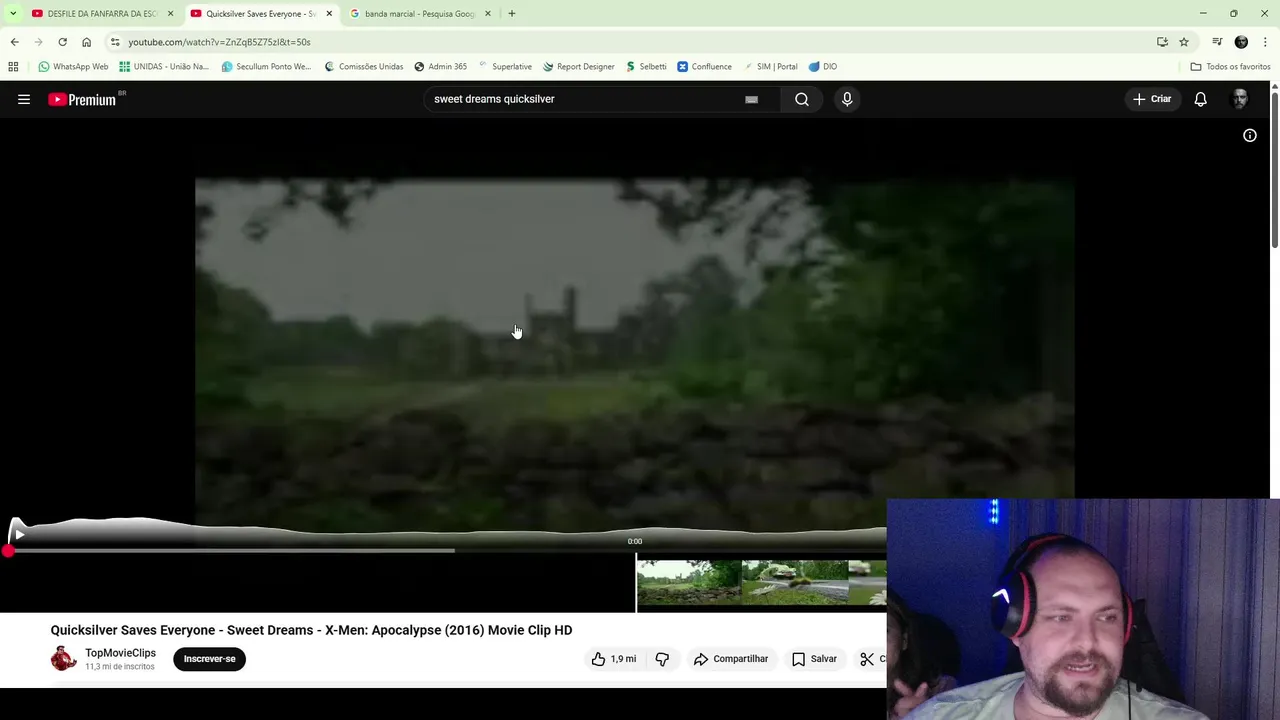Close the DESFILE DA FANFARRA tab
This screenshot has width=1280, height=720.
coord(170,14)
